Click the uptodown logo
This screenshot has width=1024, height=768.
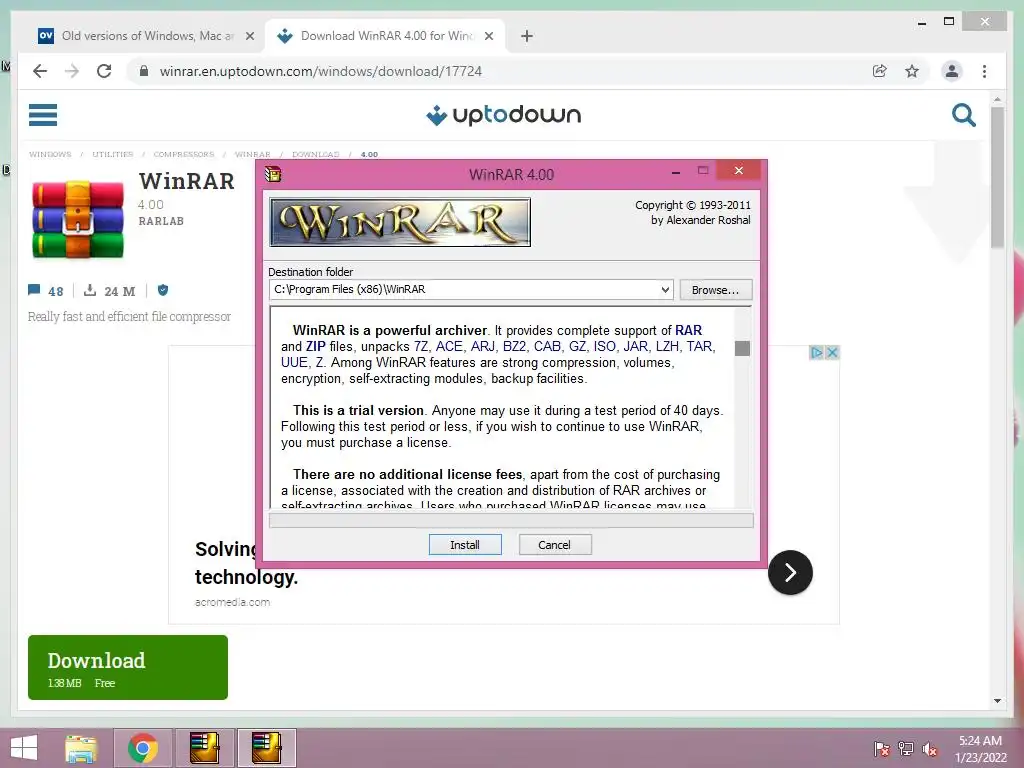point(504,115)
